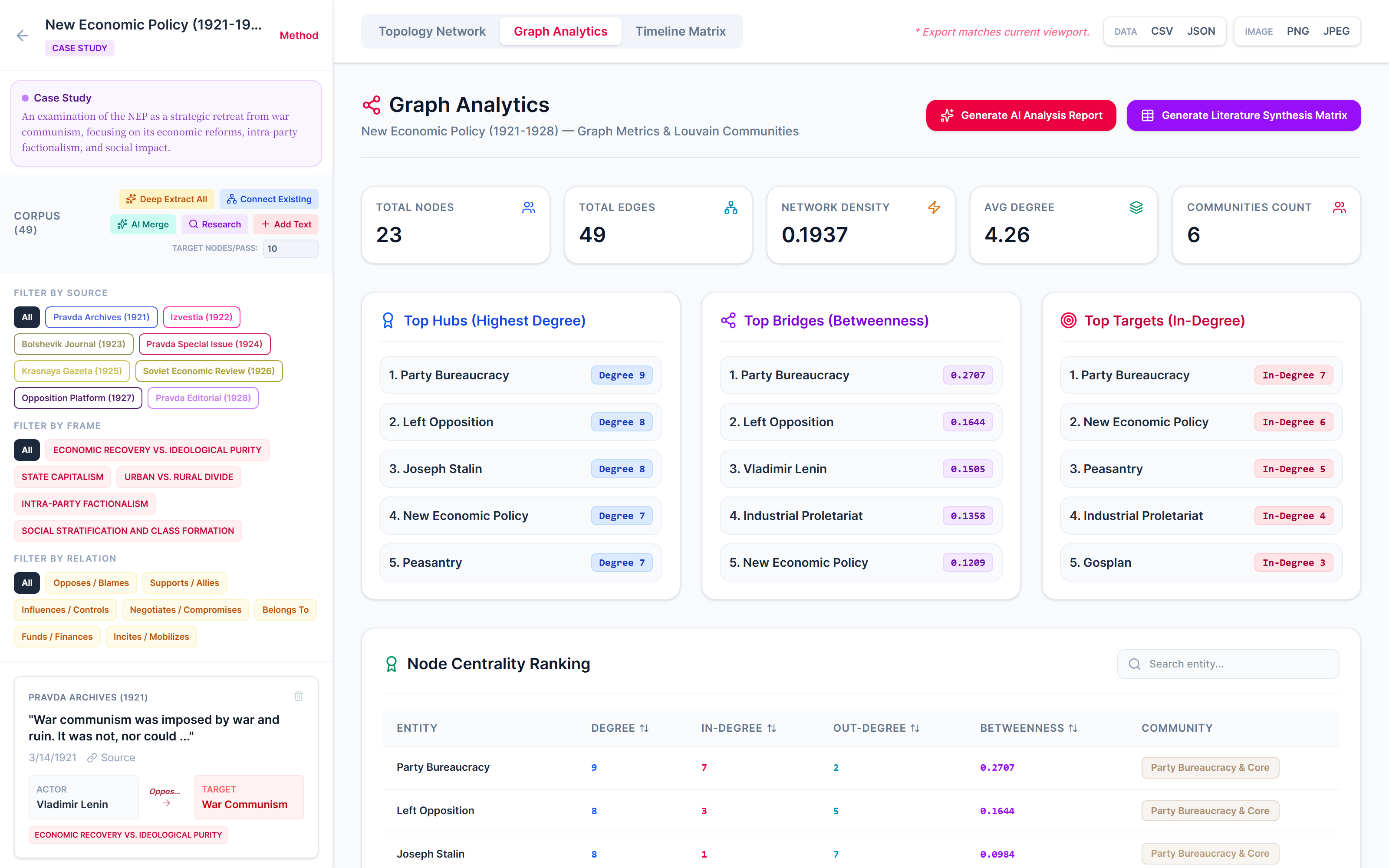
Task: Export image as JPEG
Action: pyautogui.click(x=1336, y=31)
